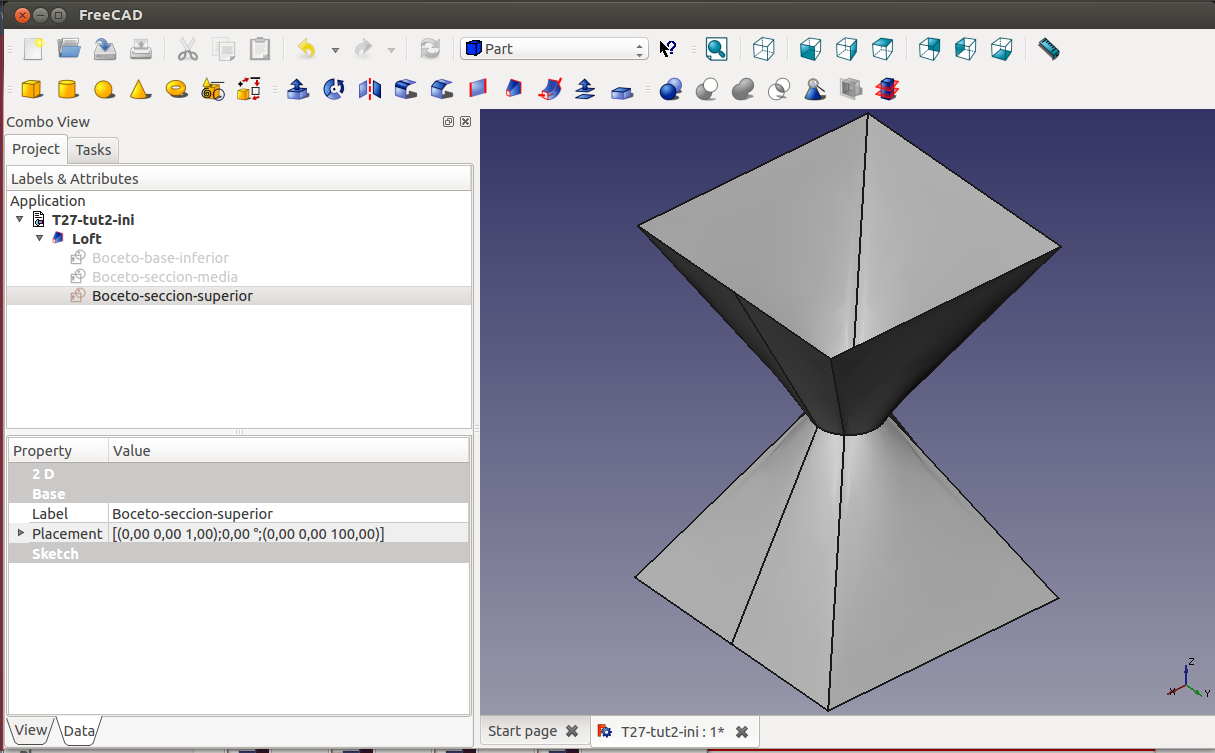The image size is (1215, 753).
Task: Activate the Revolve tool icon
Action: pos(334,90)
